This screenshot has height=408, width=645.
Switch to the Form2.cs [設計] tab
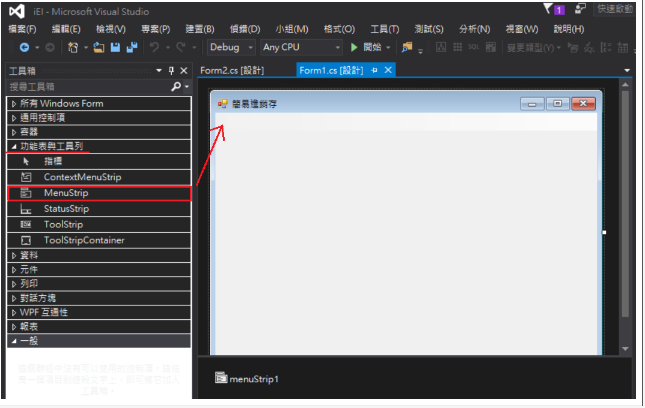click(x=231, y=70)
